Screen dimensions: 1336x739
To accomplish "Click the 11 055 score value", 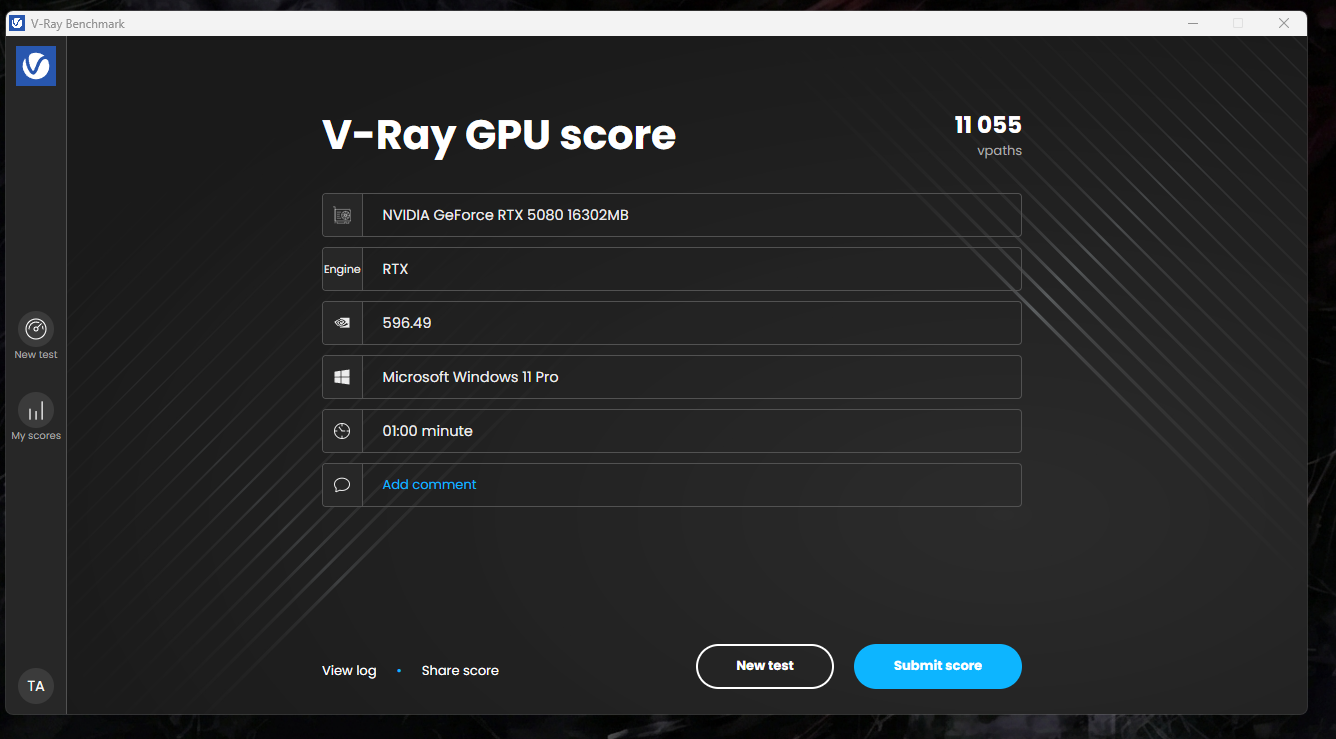I will pos(988,125).
